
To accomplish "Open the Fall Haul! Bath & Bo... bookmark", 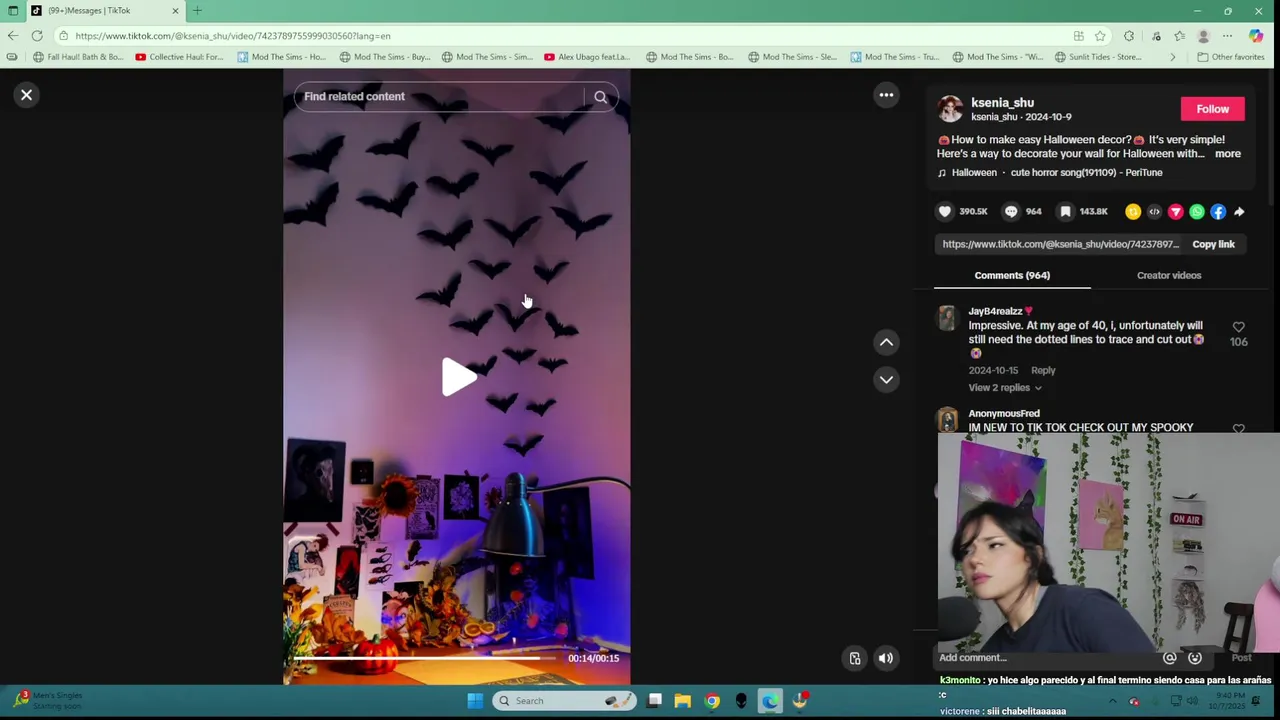I will coord(78,57).
